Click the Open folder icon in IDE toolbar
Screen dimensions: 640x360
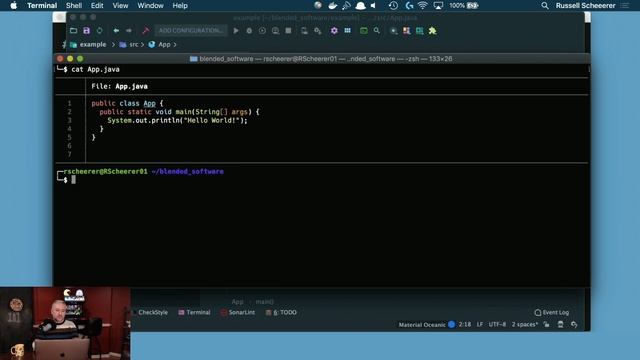pyautogui.click(x=73, y=31)
